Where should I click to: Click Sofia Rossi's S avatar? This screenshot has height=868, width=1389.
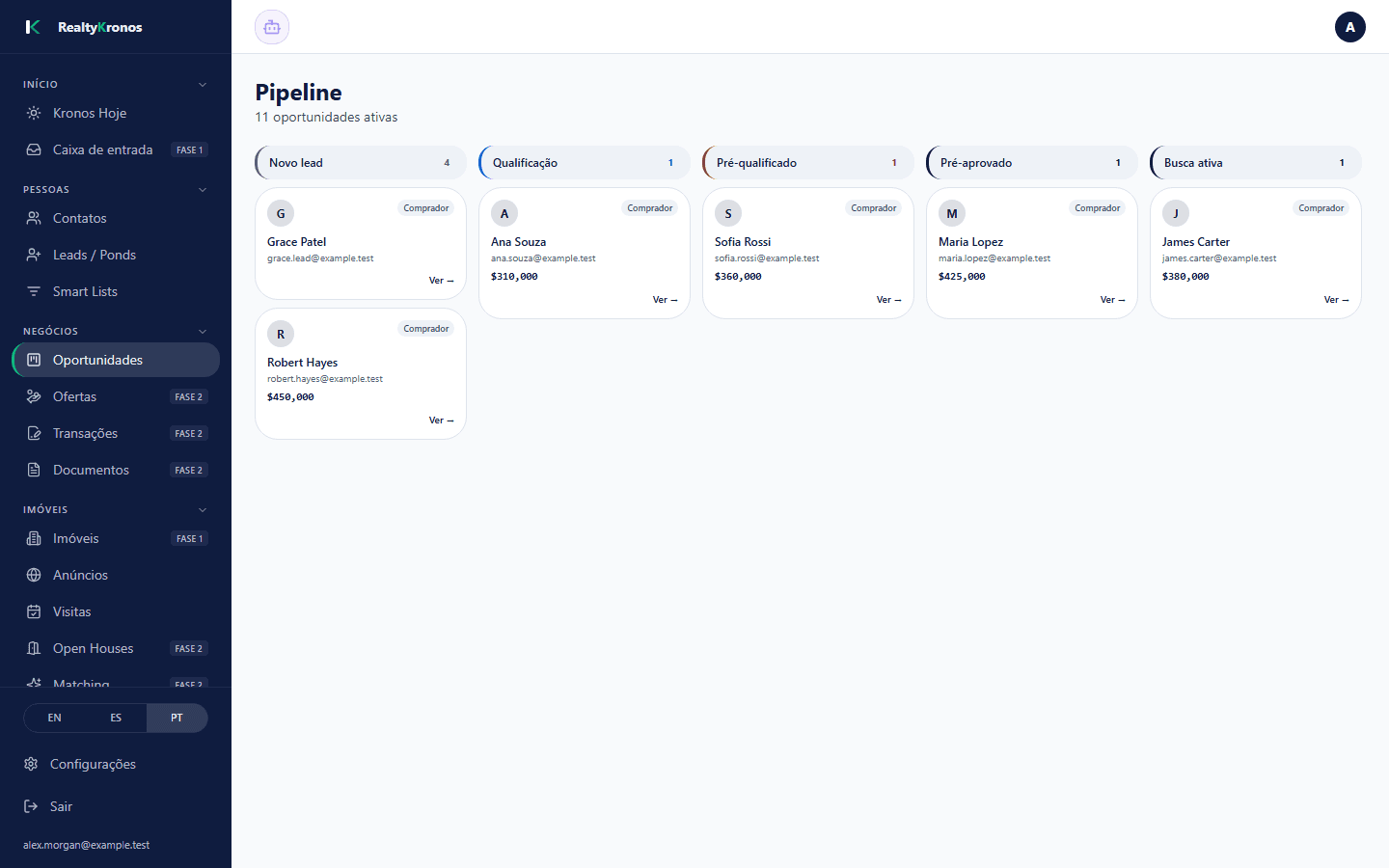click(x=728, y=213)
